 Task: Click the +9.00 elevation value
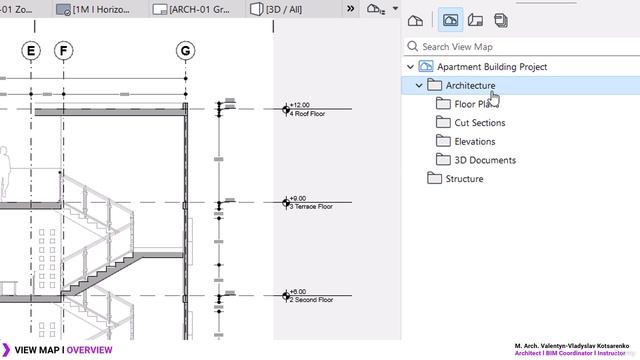[x=298, y=198]
